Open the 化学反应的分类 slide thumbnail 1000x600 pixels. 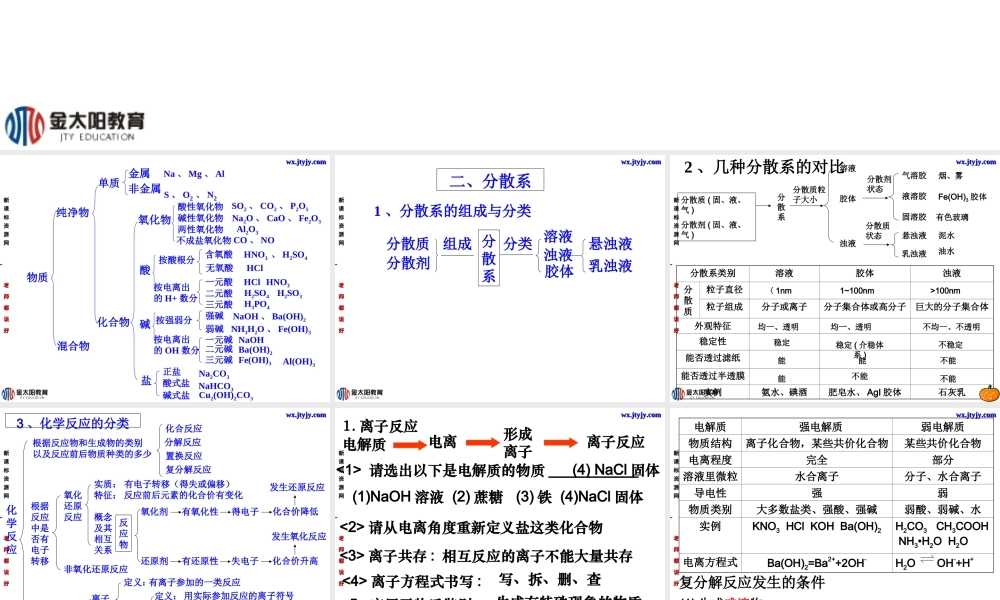[x=165, y=504]
